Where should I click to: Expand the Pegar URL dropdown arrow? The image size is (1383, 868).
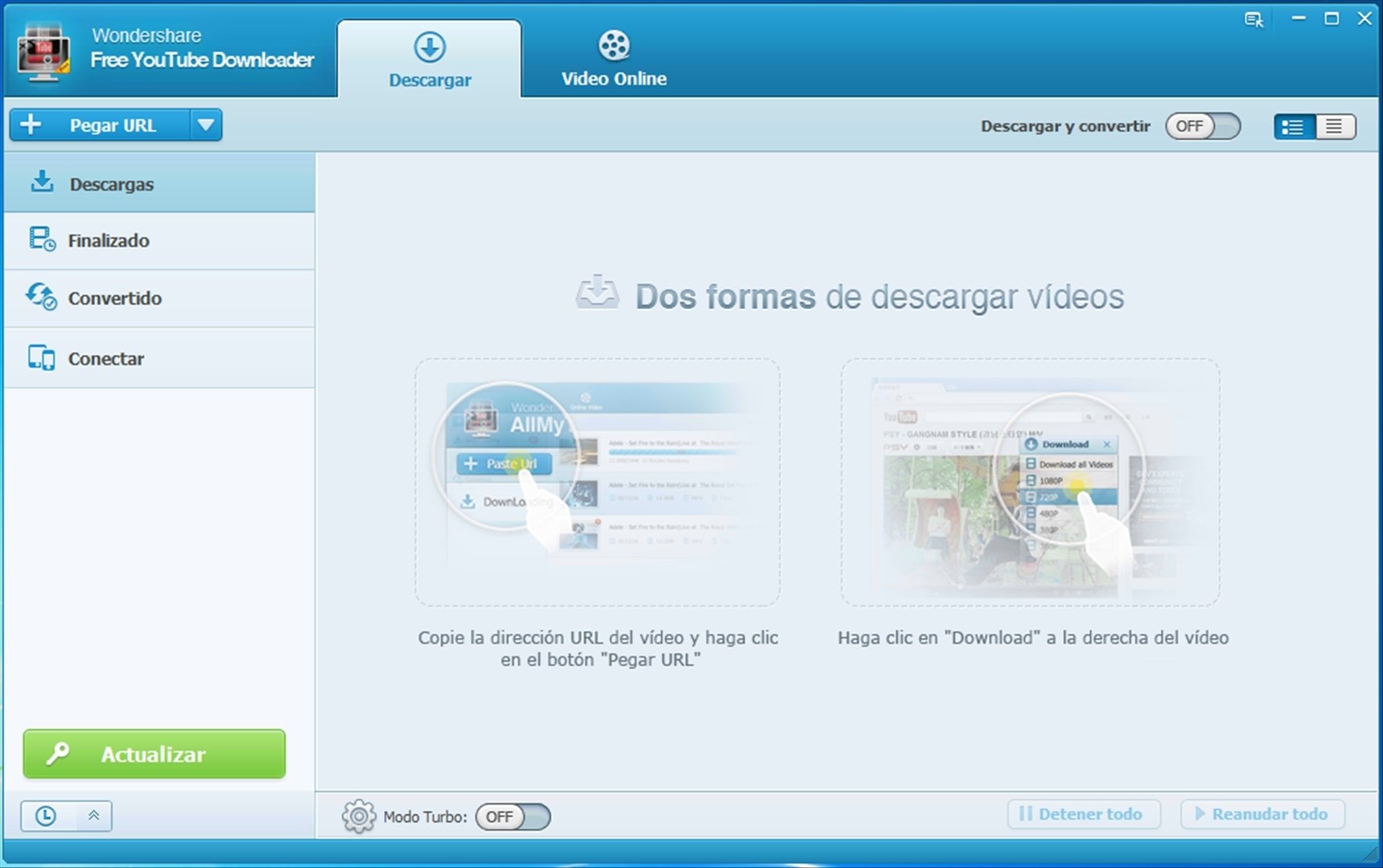tap(206, 125)
